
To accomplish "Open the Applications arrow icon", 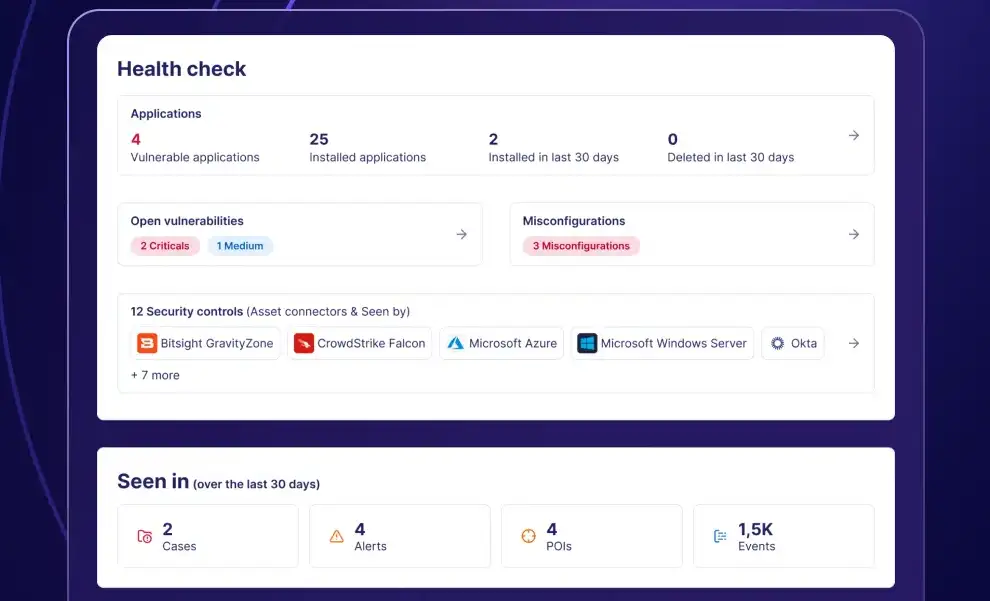I will (854, 135).
